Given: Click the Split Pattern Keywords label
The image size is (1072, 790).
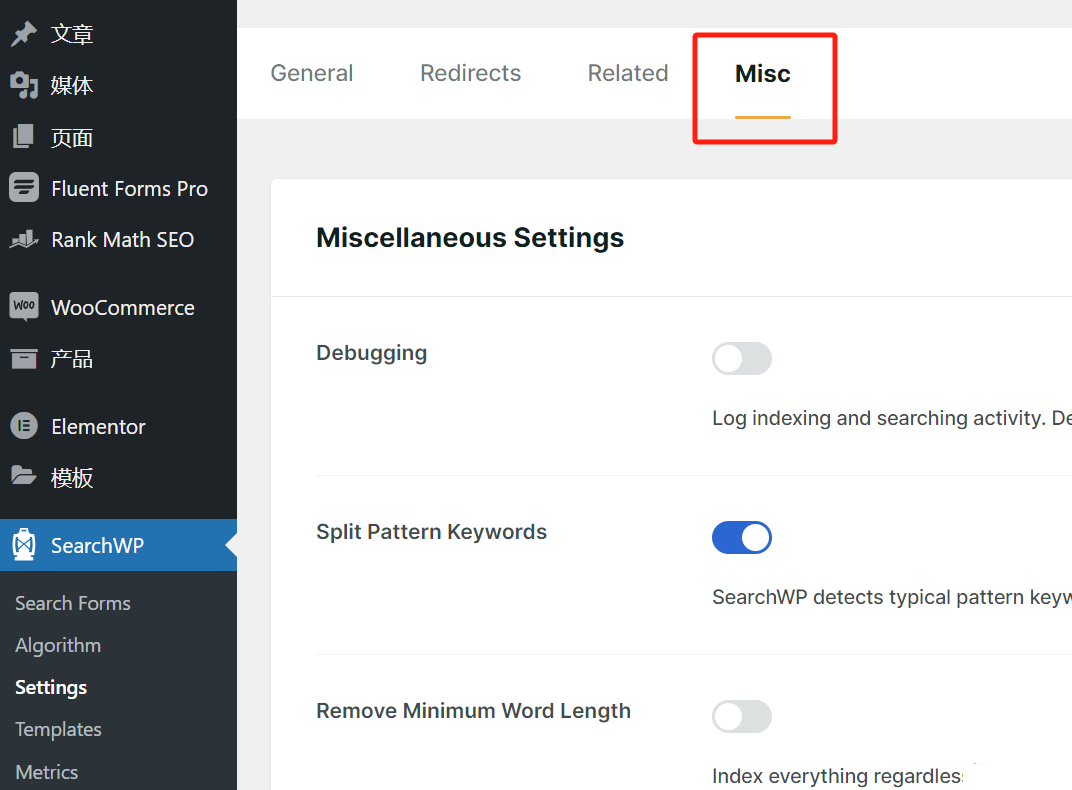Looking at the screenshot, I should pyautogui.click(x=431, y=532).
